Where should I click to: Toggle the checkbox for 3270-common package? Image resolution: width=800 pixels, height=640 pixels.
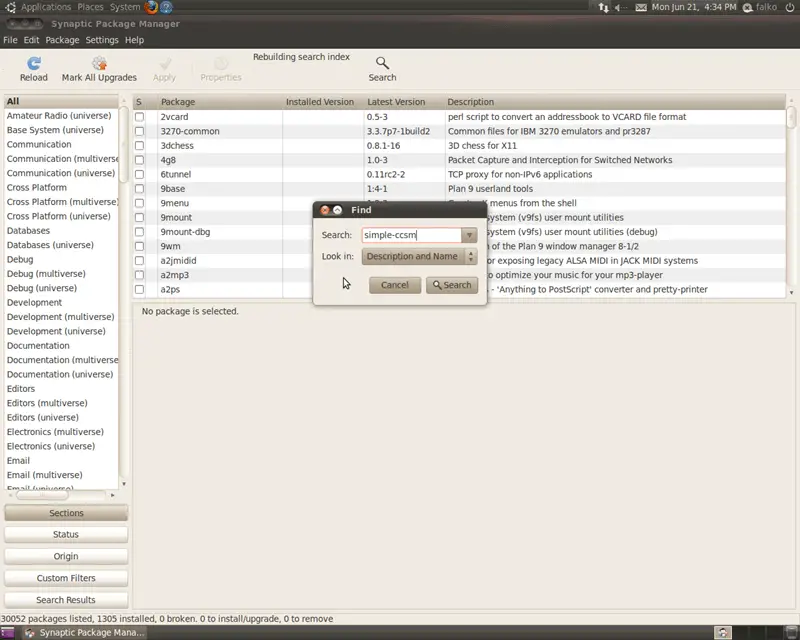pos(139,131)
